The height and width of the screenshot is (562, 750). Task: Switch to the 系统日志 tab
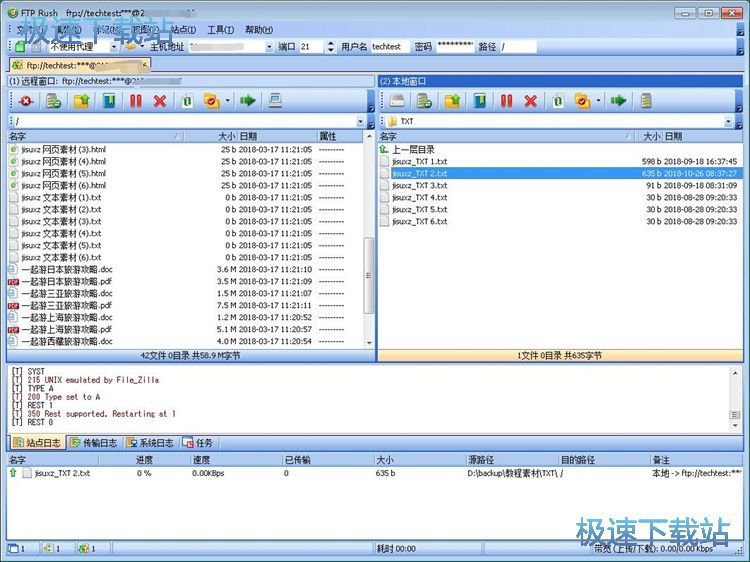click(150, 443)
